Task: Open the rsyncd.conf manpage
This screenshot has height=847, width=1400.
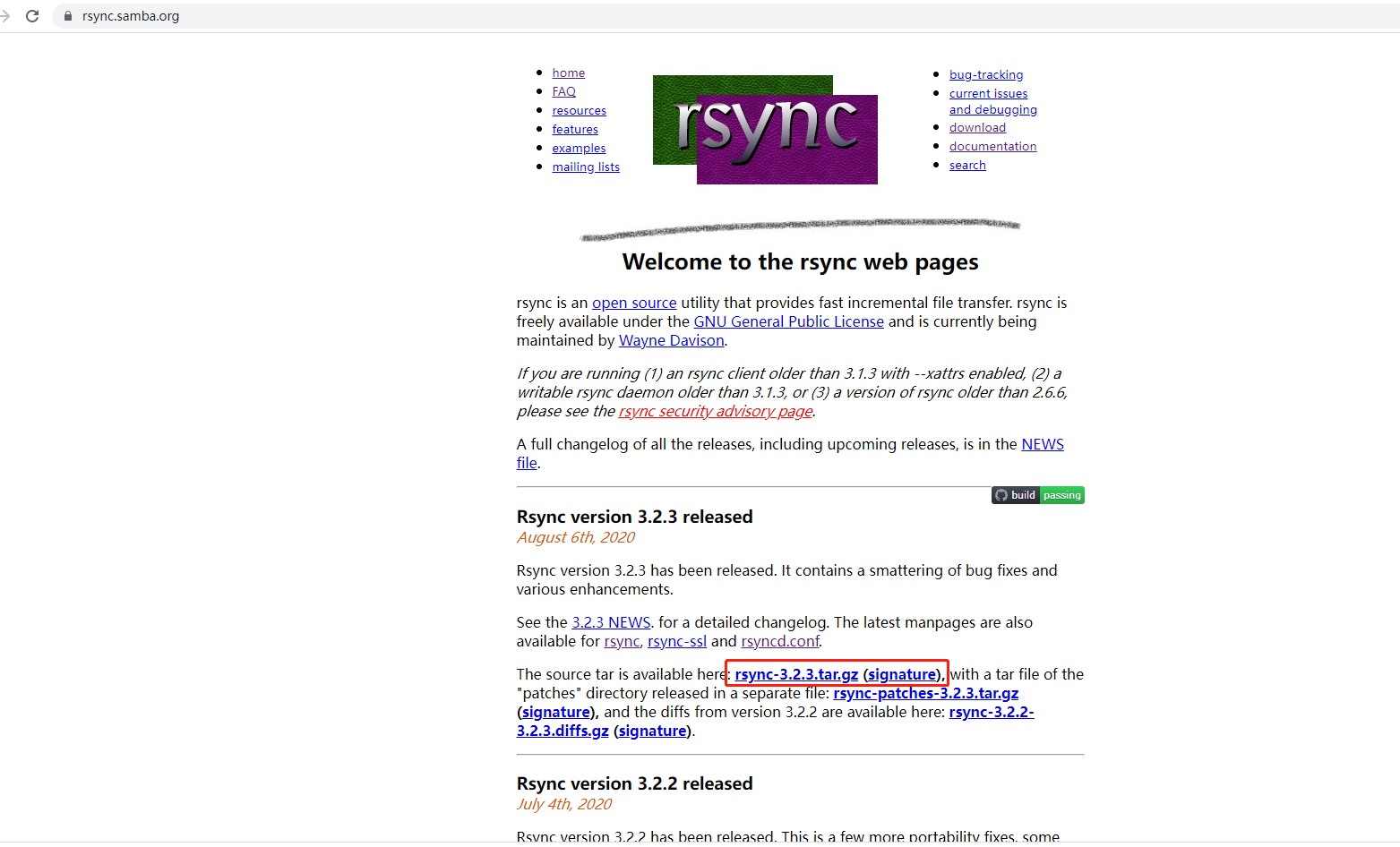Action: (x=780, y=641)
